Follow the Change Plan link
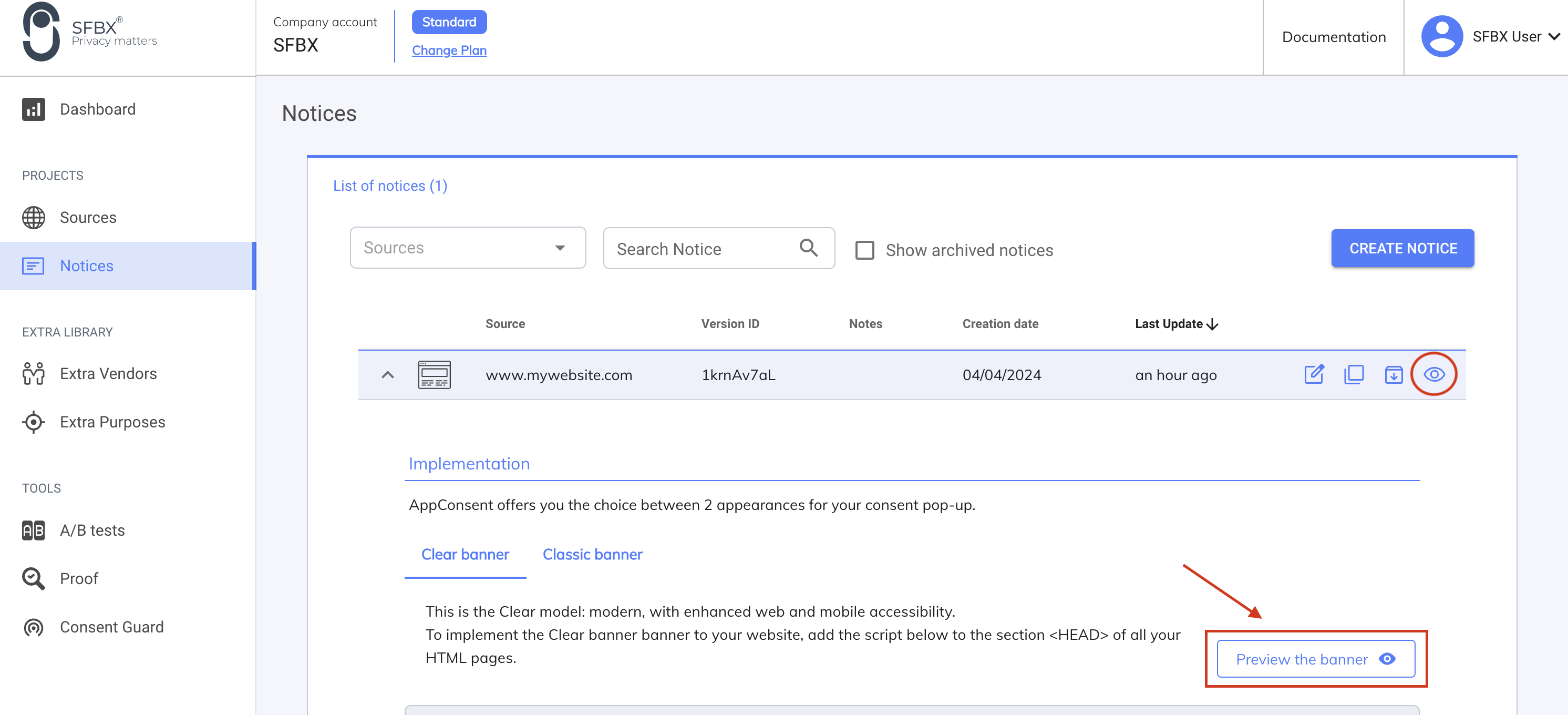 point(449,50)
